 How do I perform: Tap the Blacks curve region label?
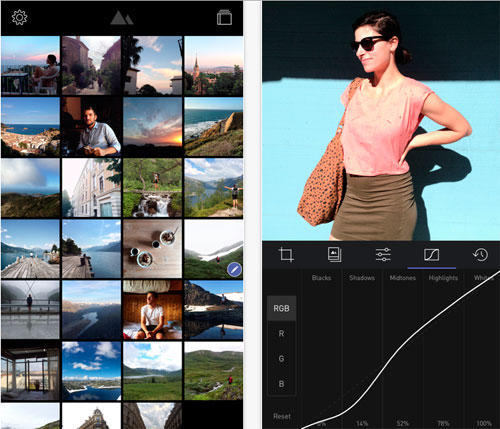pyautogui.click(x=321, y=278)
